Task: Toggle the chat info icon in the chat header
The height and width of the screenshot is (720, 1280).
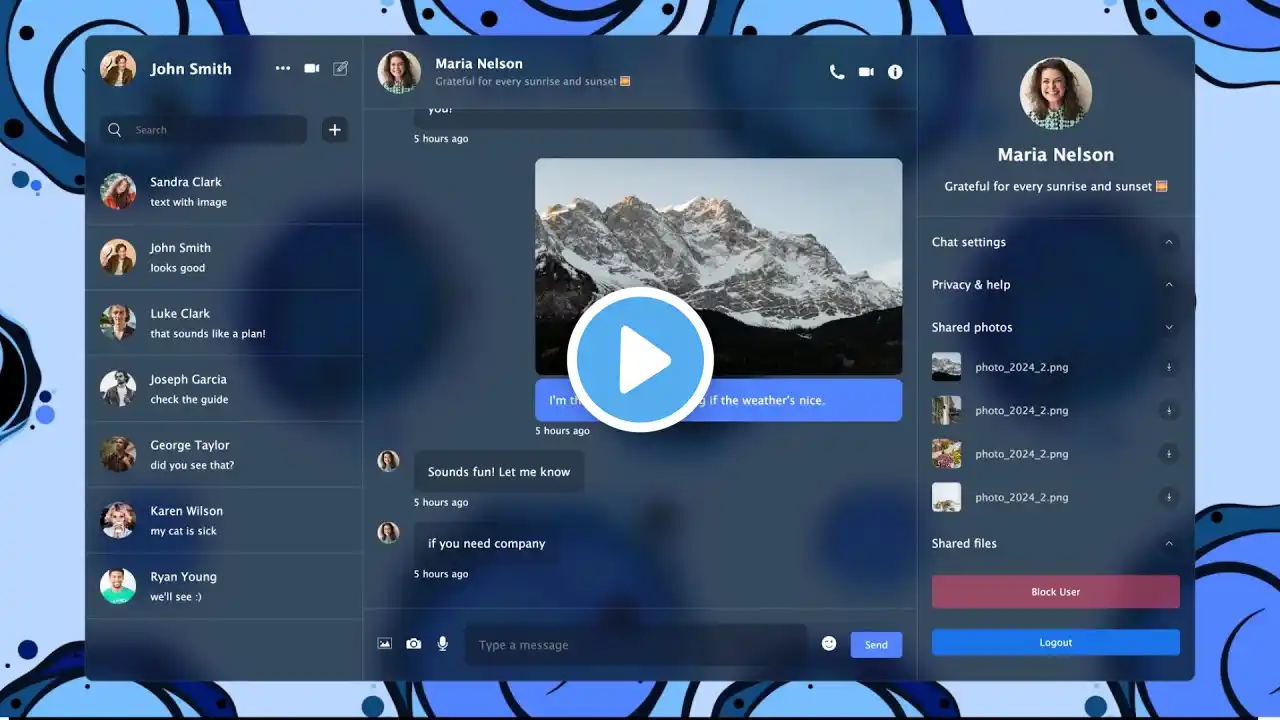Action: (x=895, y=72)
